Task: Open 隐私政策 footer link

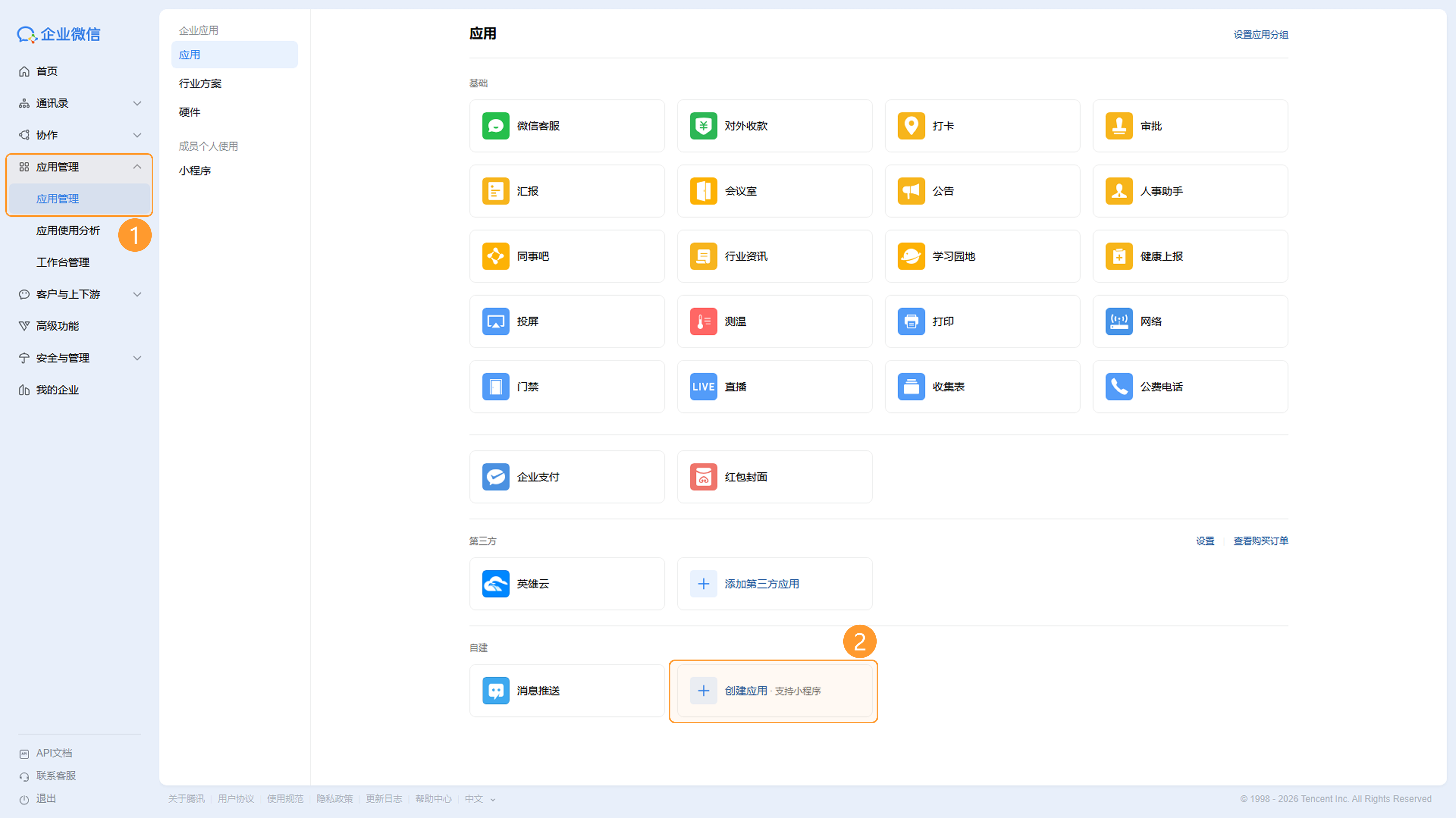Action: click(334, 799)
